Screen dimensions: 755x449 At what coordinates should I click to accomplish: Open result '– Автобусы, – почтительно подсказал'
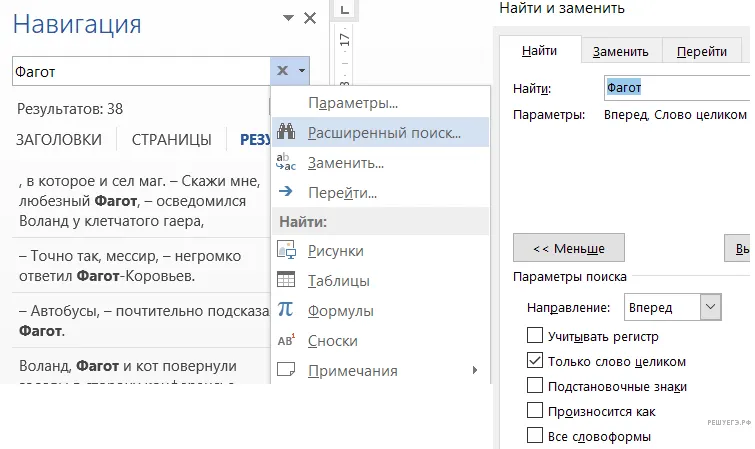(x=141, y=320)
